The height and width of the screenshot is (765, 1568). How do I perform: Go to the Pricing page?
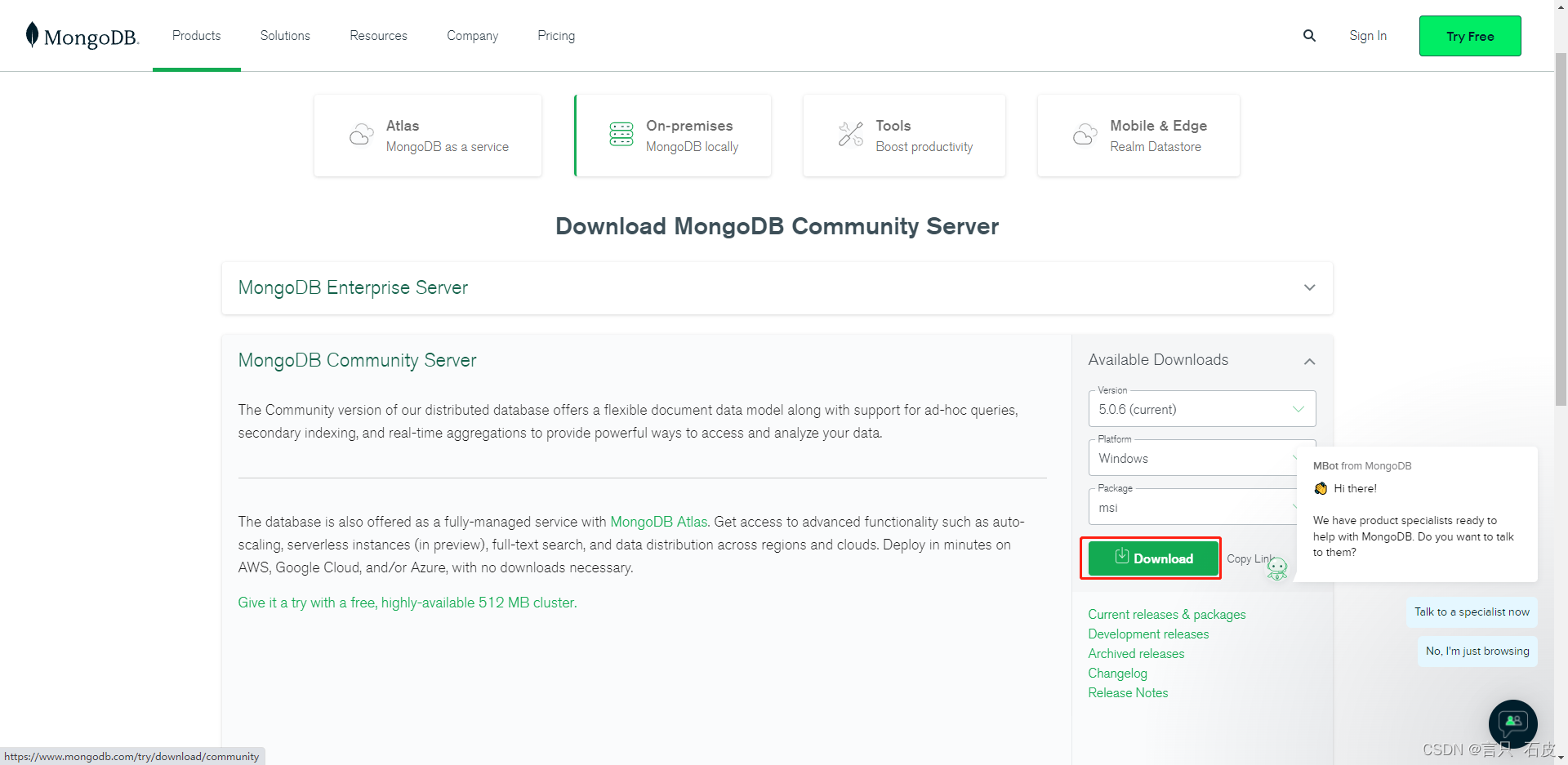(x=556, y=36)
